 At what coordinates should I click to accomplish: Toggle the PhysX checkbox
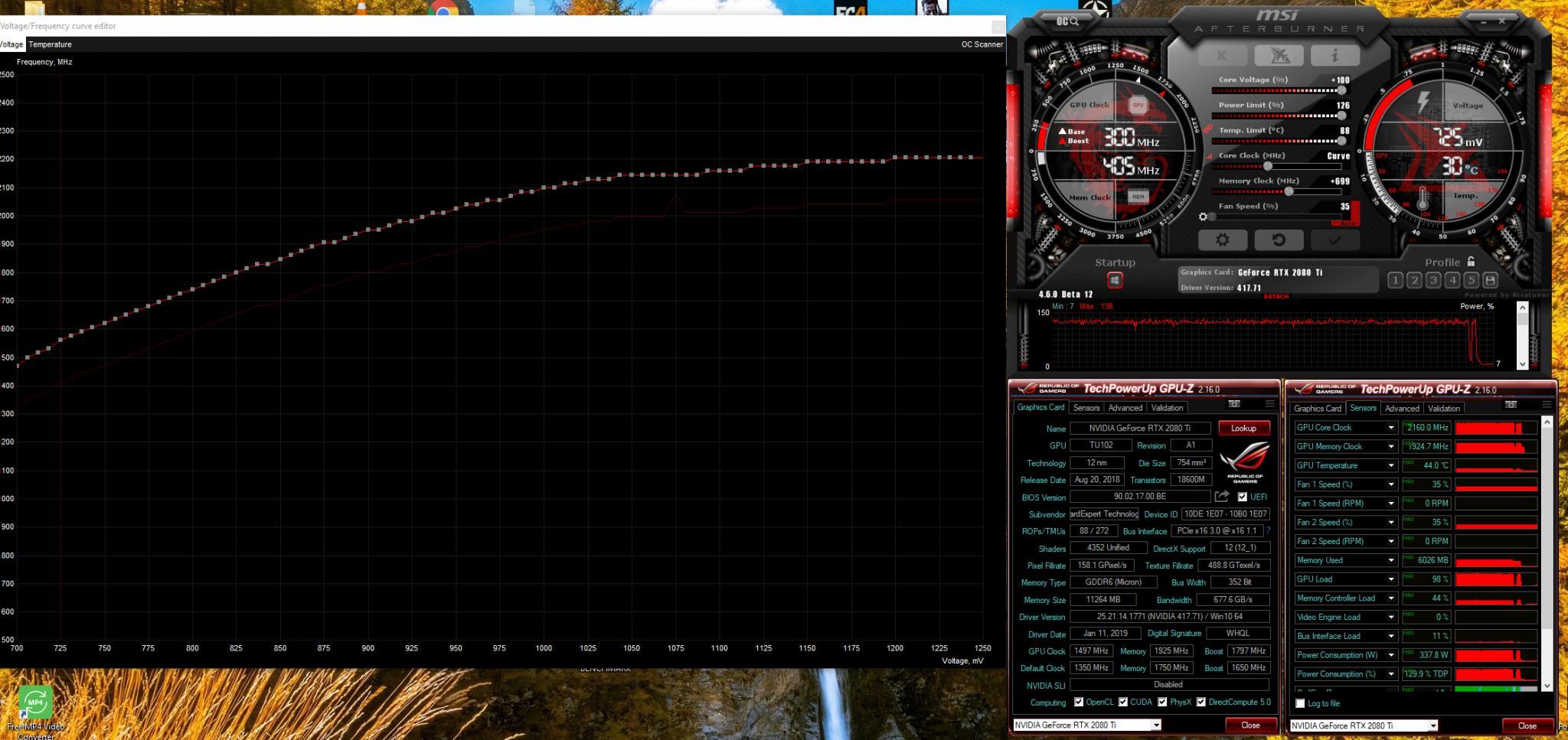click(1161, 703)
